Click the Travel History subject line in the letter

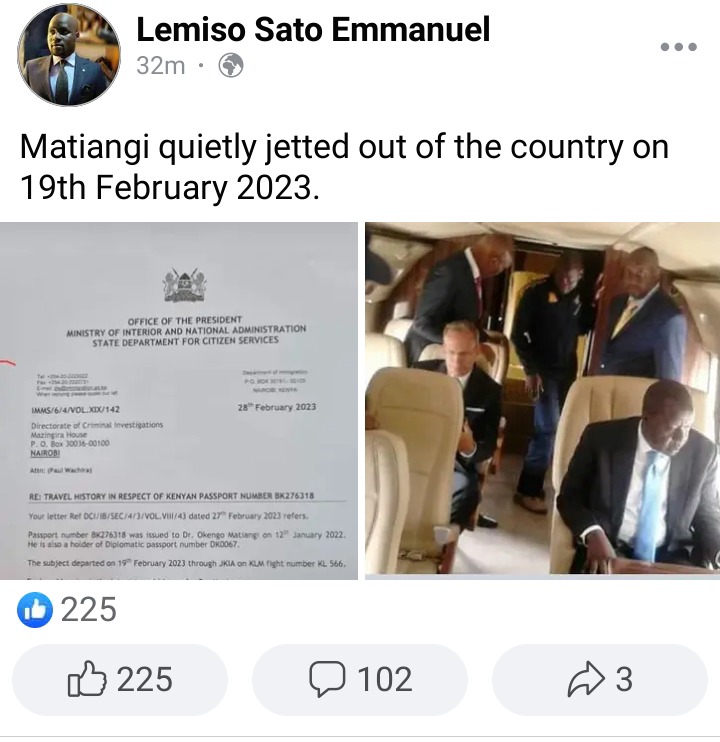click(171, 496)
